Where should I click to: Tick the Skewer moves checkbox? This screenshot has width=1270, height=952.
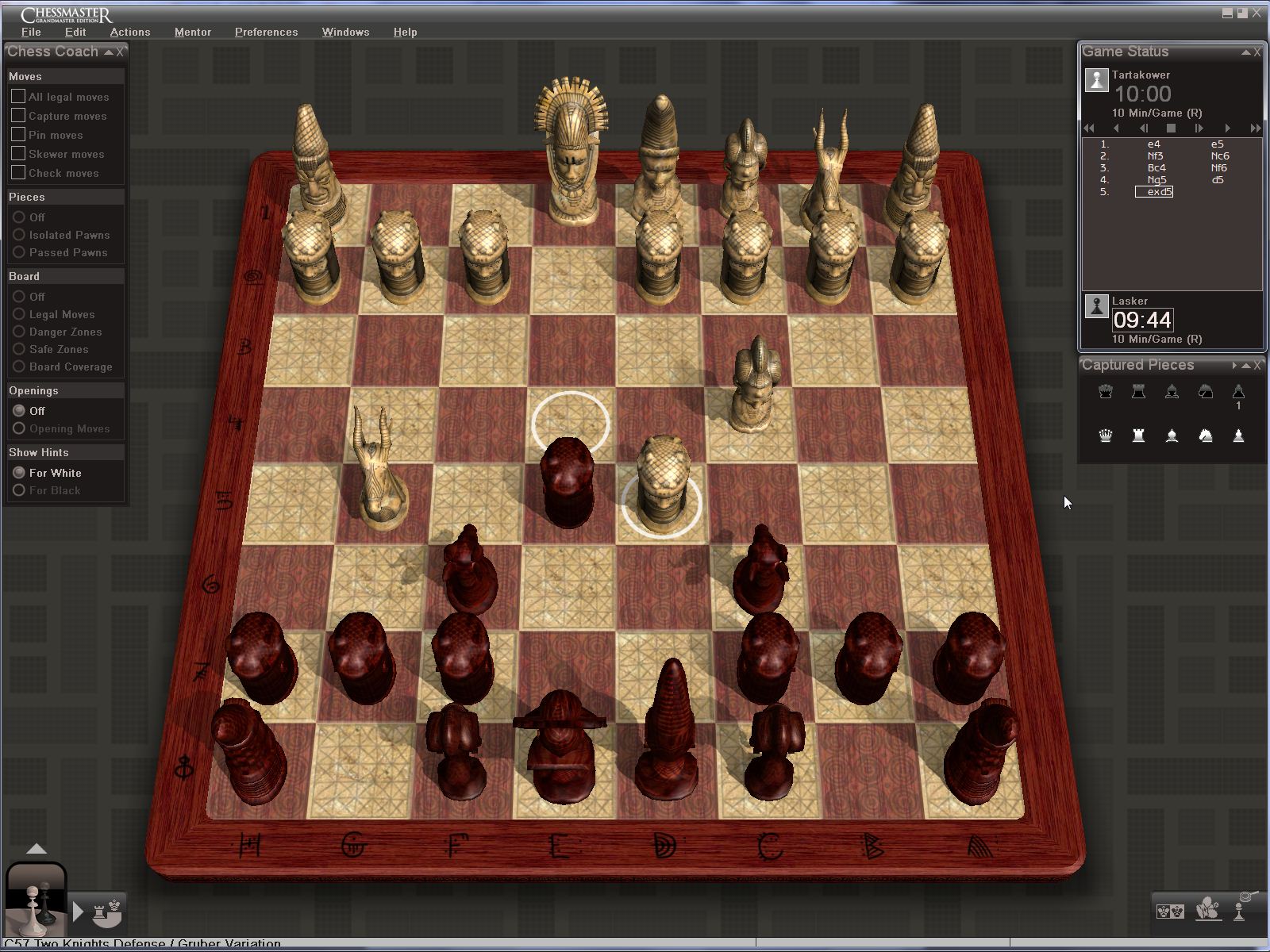[18, 153]
